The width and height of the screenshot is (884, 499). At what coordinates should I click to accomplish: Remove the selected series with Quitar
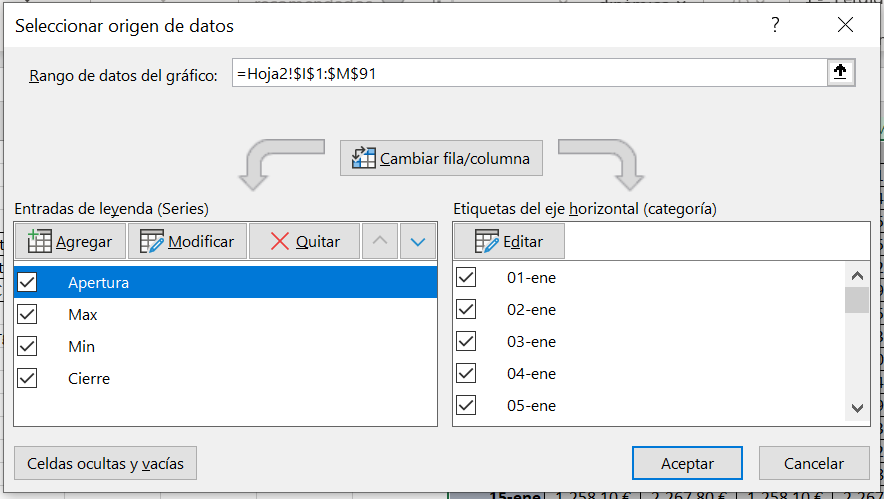pyautogui.click(x=304, y=241)
